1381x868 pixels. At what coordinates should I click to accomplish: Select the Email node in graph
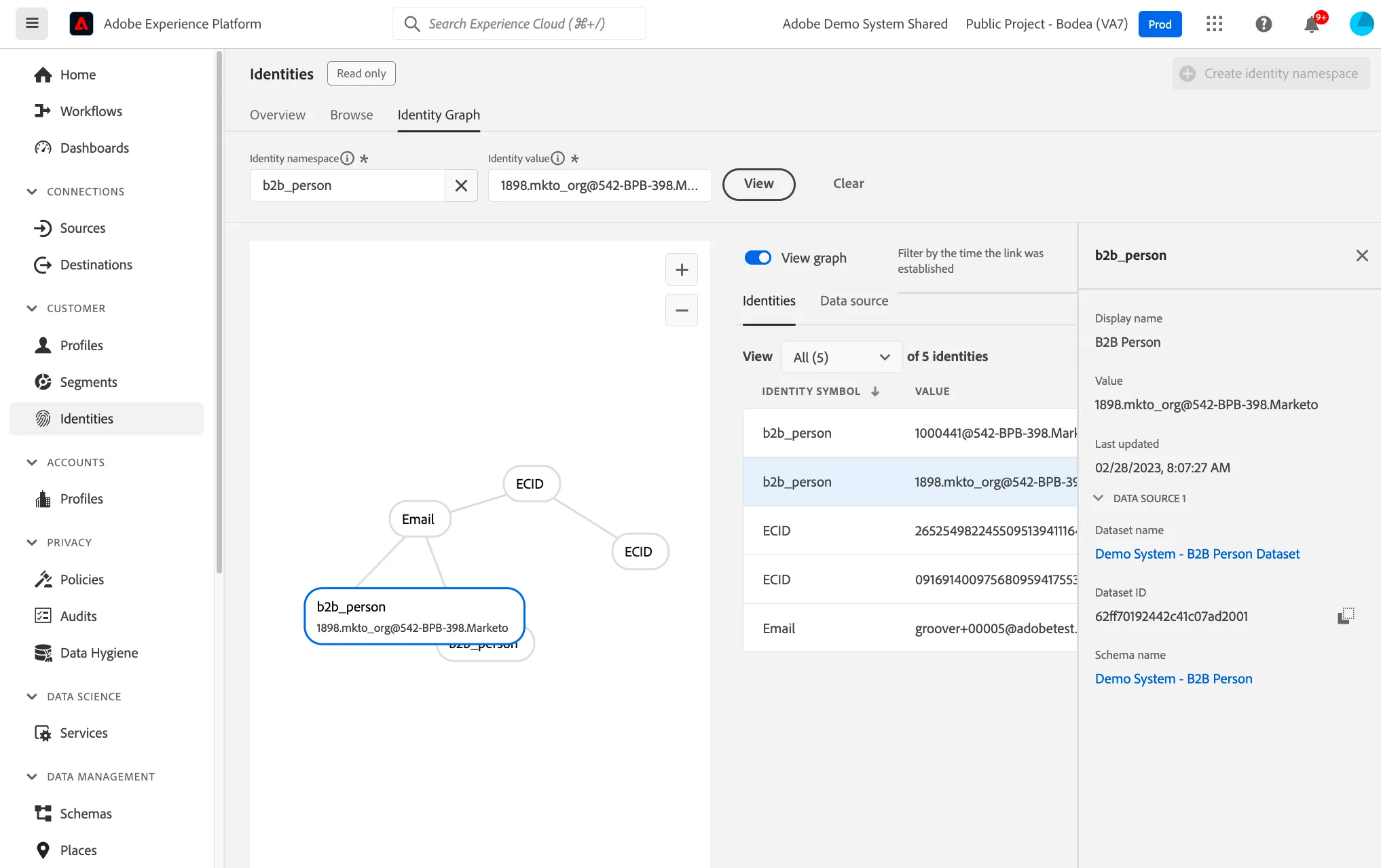tap(419, 519)
